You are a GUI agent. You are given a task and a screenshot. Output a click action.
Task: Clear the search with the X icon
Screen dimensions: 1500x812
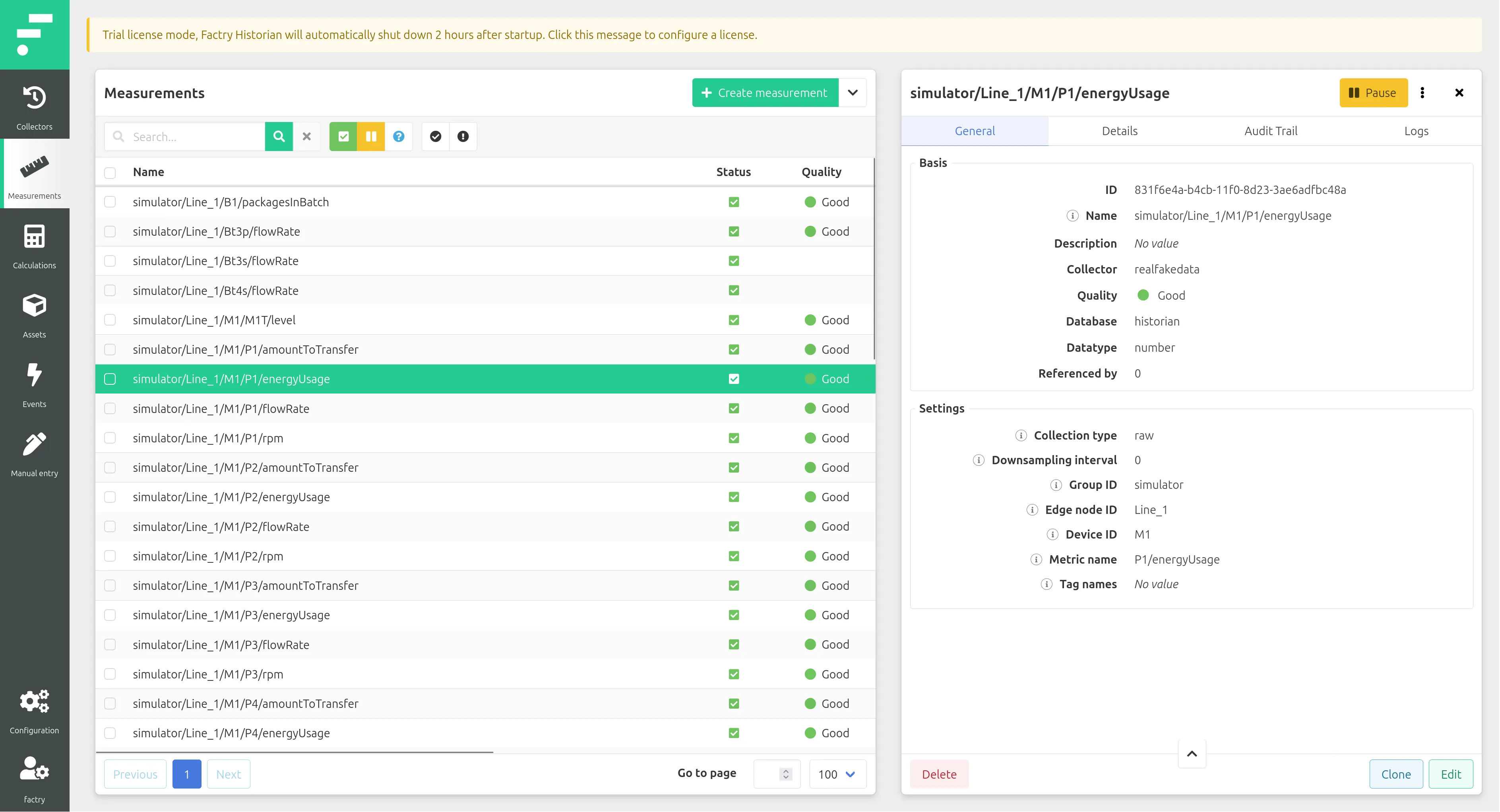click(307, 136)
